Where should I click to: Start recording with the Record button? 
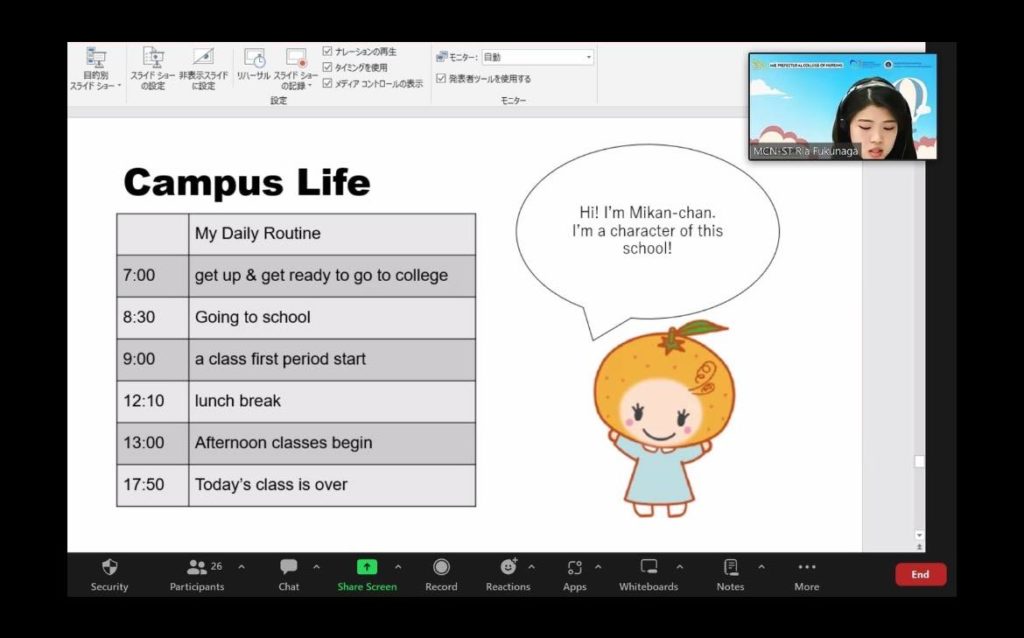(x=441, y=574)
